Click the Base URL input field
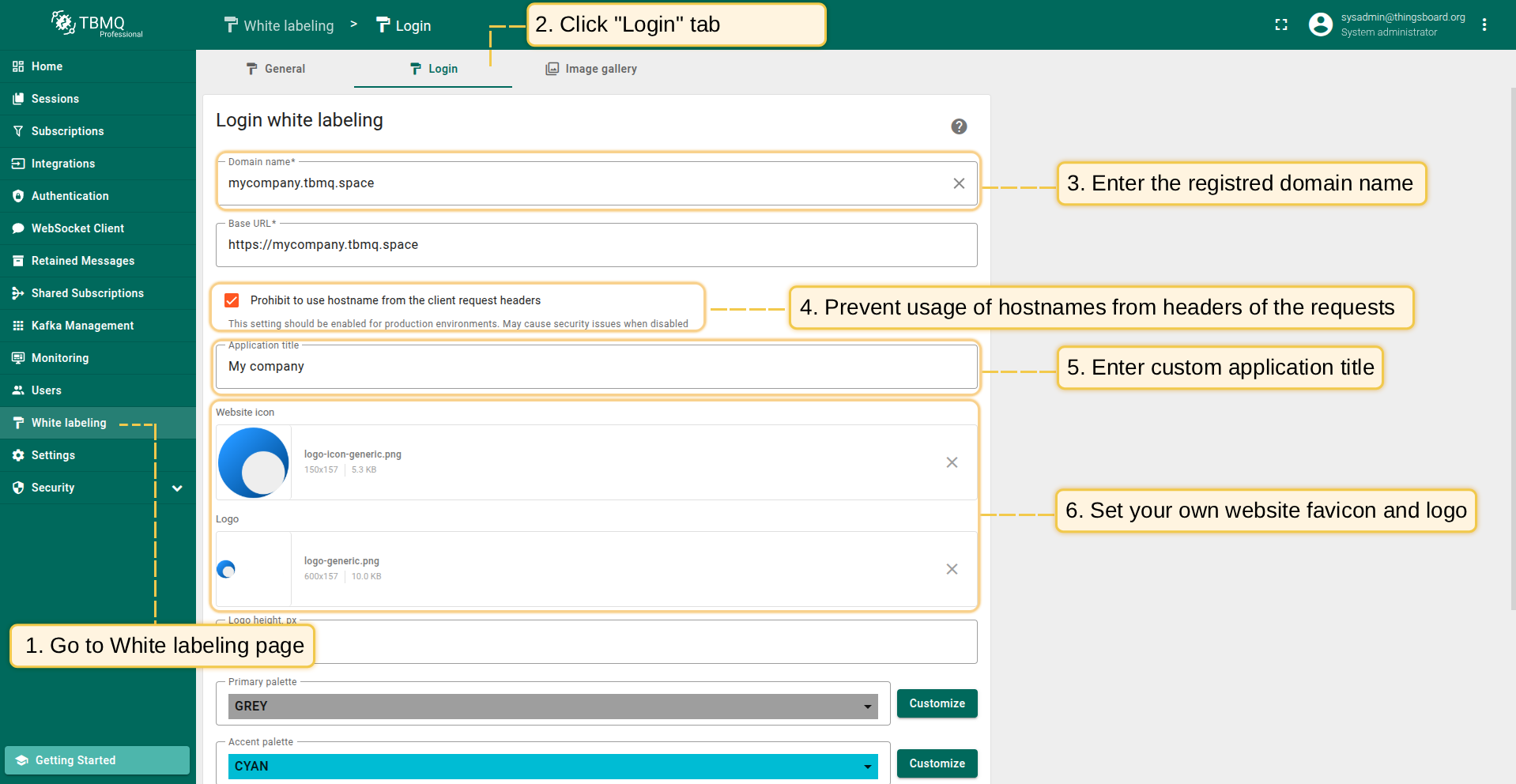This screenshot has width=1516, height=784. [596, 245]
